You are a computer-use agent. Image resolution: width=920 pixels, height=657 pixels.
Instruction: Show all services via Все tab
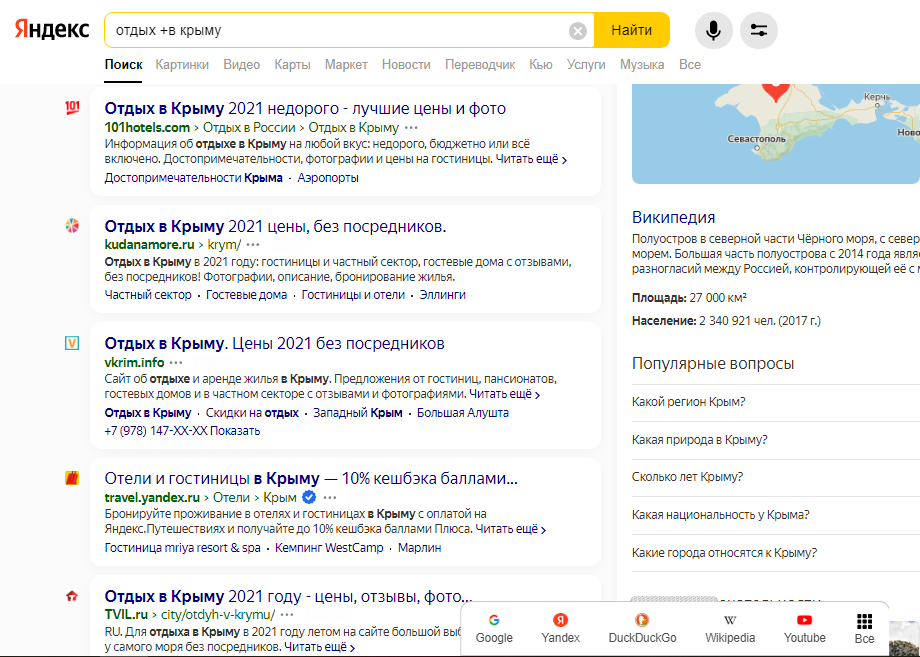(690, 65)
